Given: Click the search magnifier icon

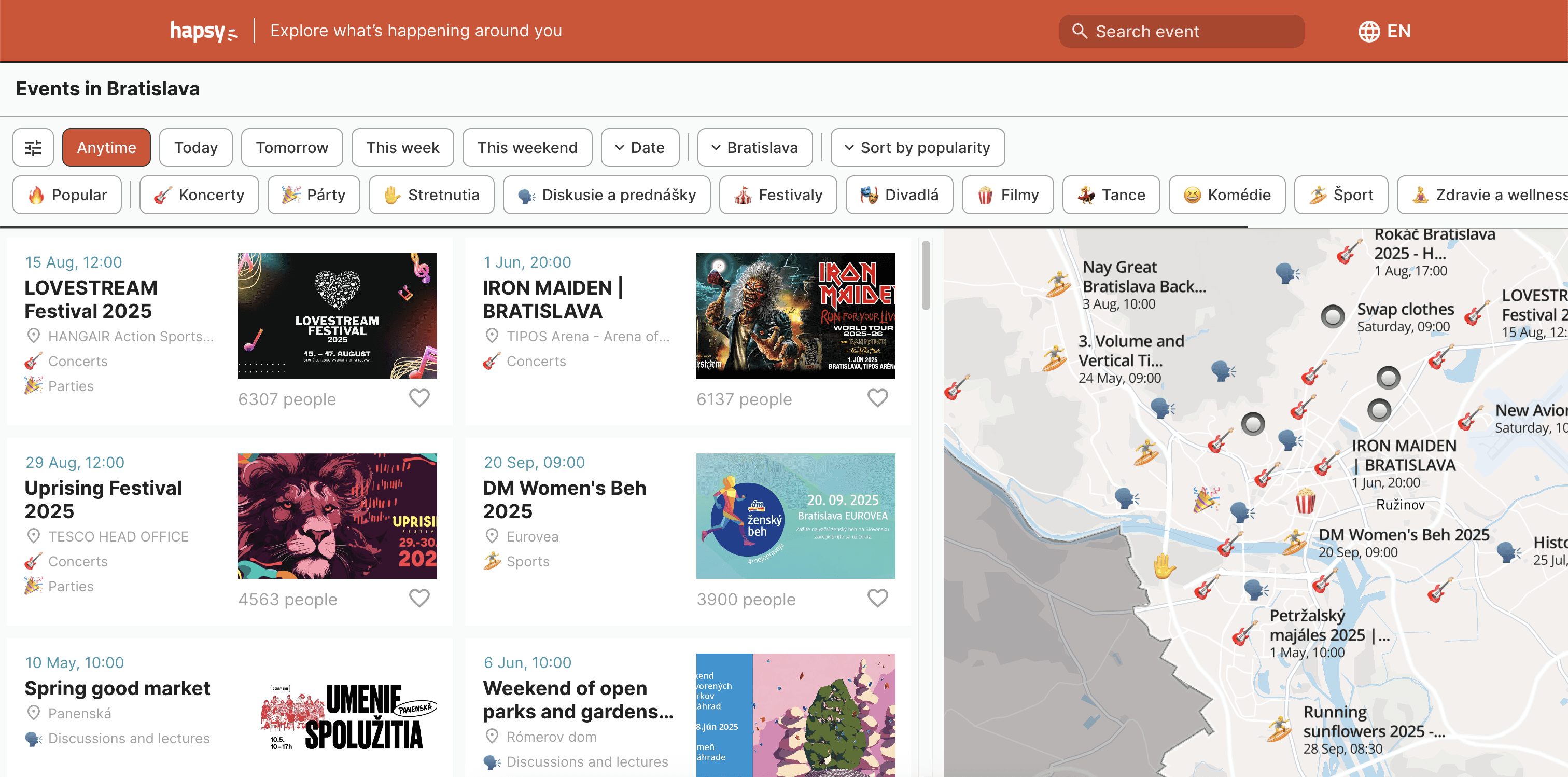Looking at the screenshot, I should 1079,31.
